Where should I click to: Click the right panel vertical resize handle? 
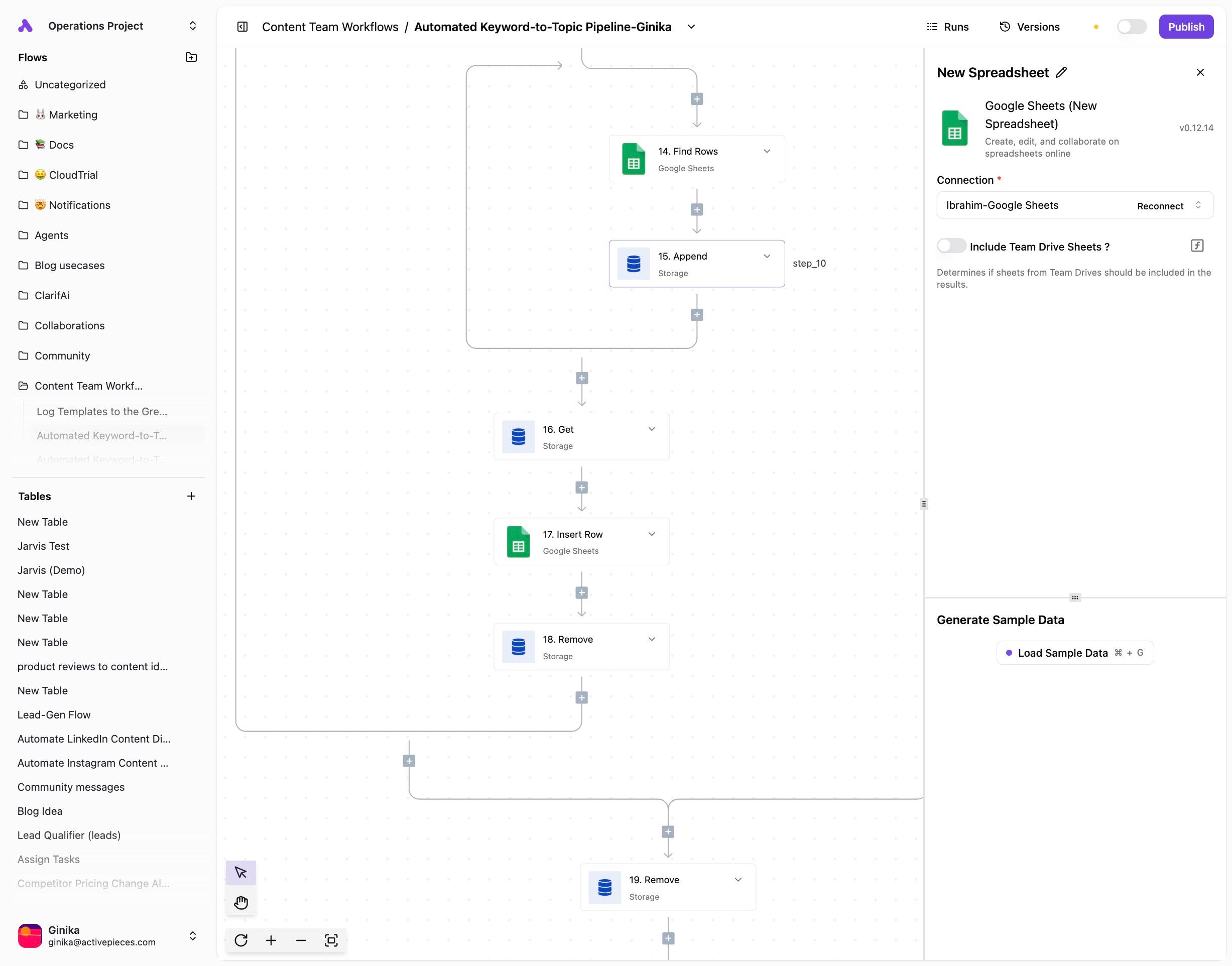[x=924, y=504]
